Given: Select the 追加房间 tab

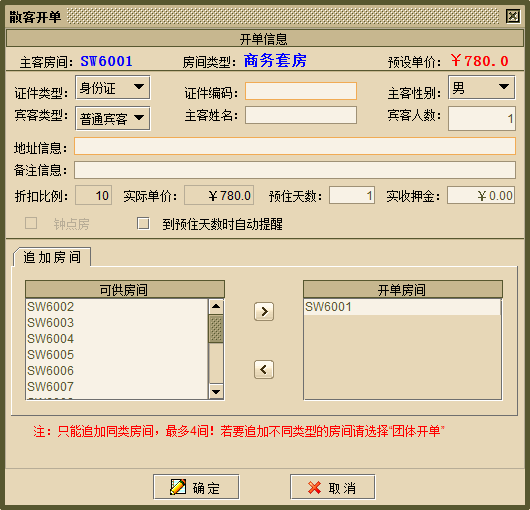Looking at the screenshot, I should 52,257.
